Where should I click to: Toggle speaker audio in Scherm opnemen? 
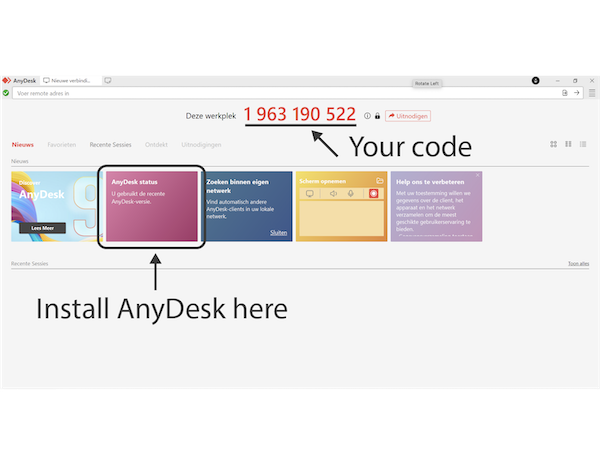[333, 194]
